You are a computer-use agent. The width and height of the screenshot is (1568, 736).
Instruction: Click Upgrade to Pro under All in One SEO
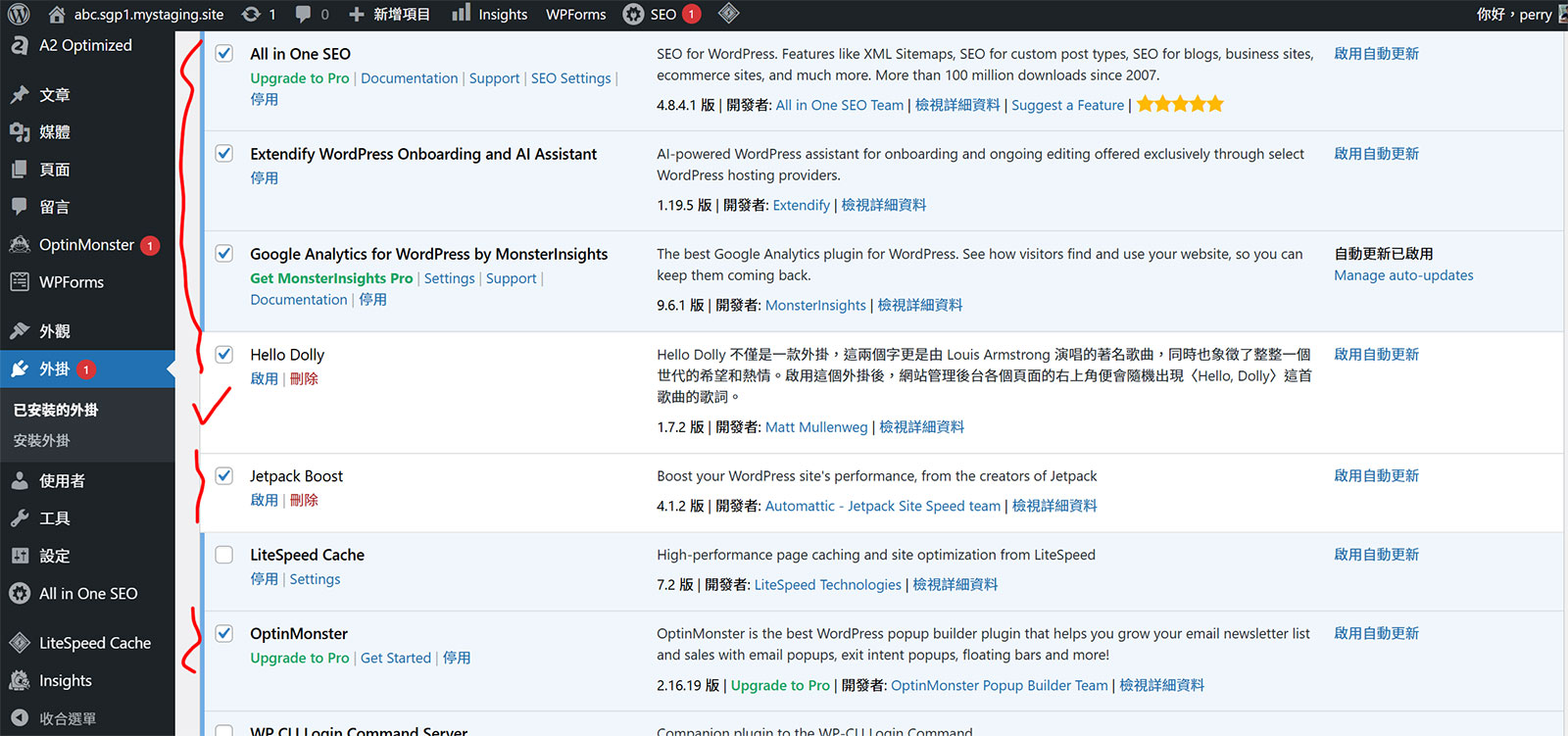pos(299,78)
